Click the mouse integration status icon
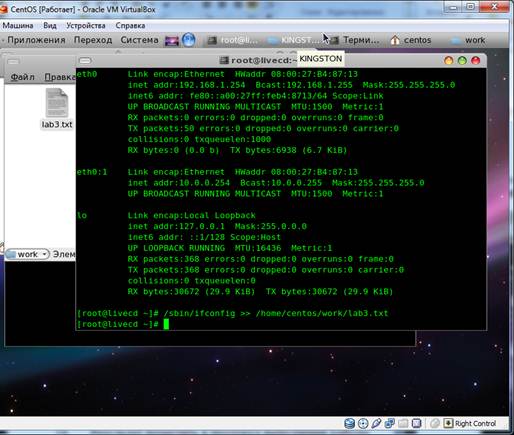This screenshot has width=514, height=435. point(434,423)
